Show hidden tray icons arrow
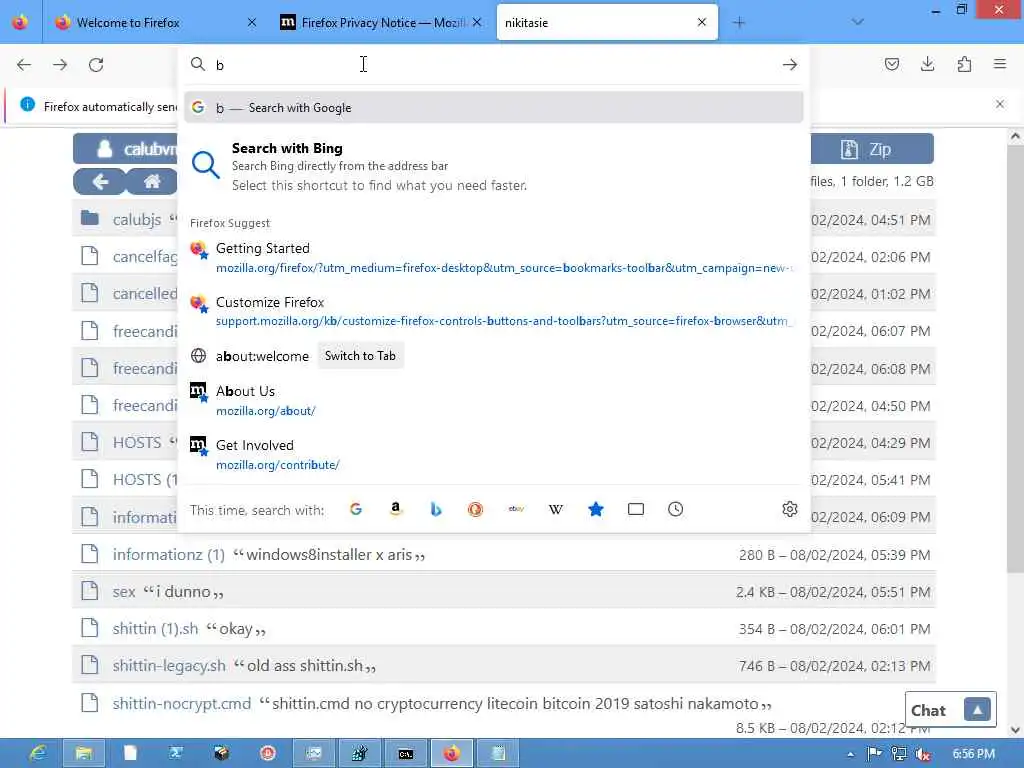The width and height of the screenshot is (1024, 768). pos(850,754)
